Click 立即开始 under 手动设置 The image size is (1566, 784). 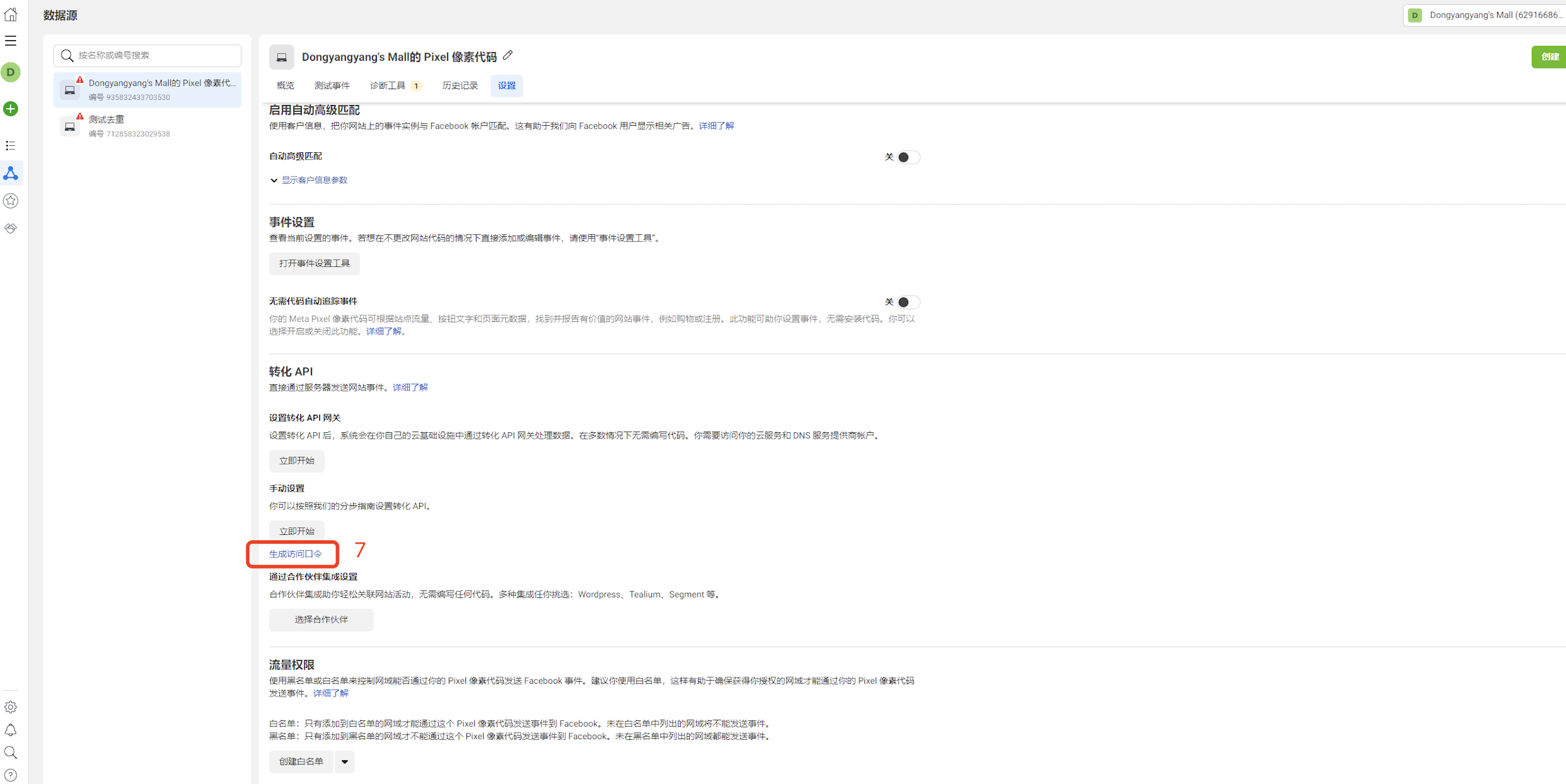[296, 531]
